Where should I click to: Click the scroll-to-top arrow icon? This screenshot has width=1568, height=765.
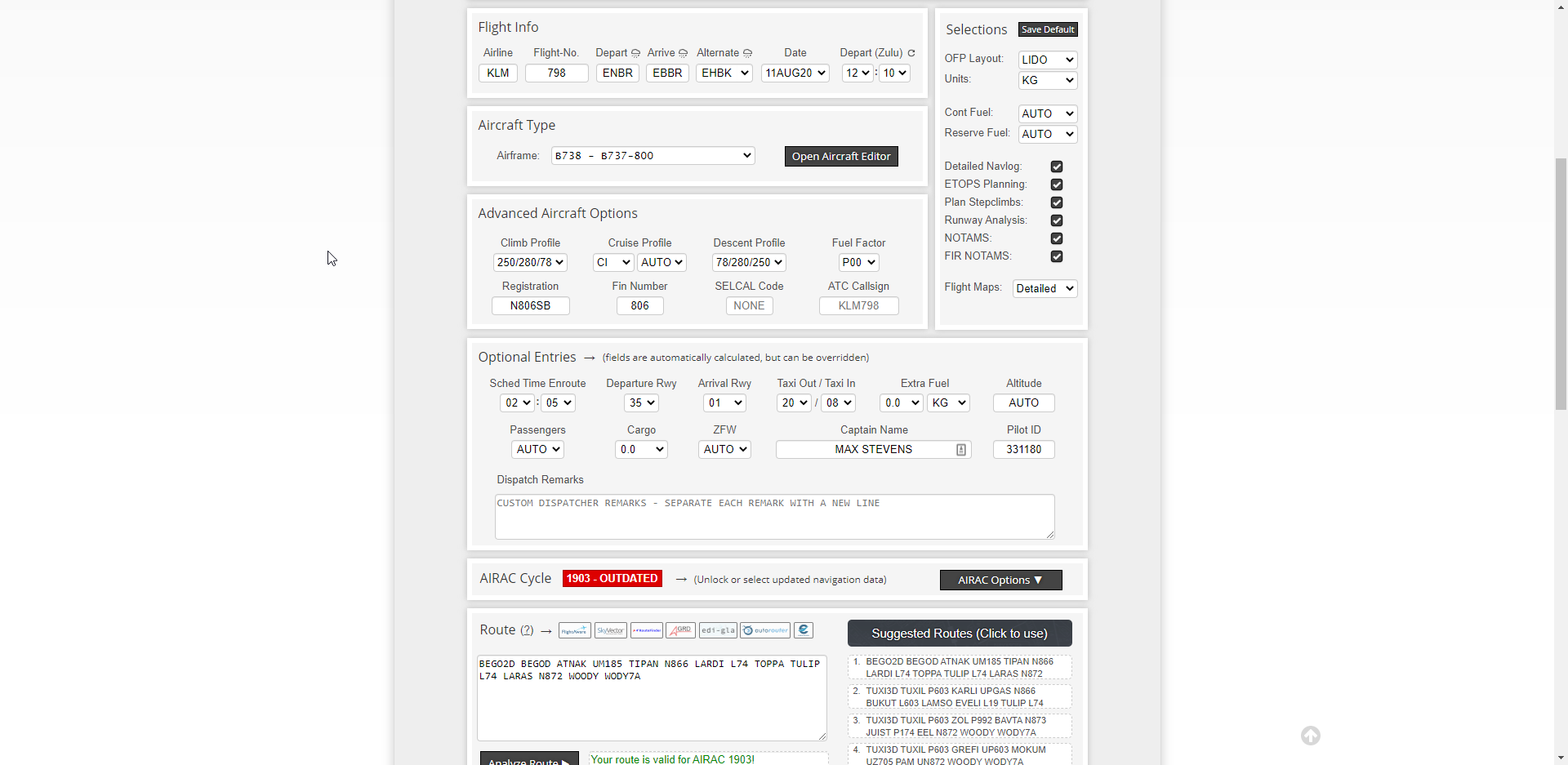(x=1310, y=736)
